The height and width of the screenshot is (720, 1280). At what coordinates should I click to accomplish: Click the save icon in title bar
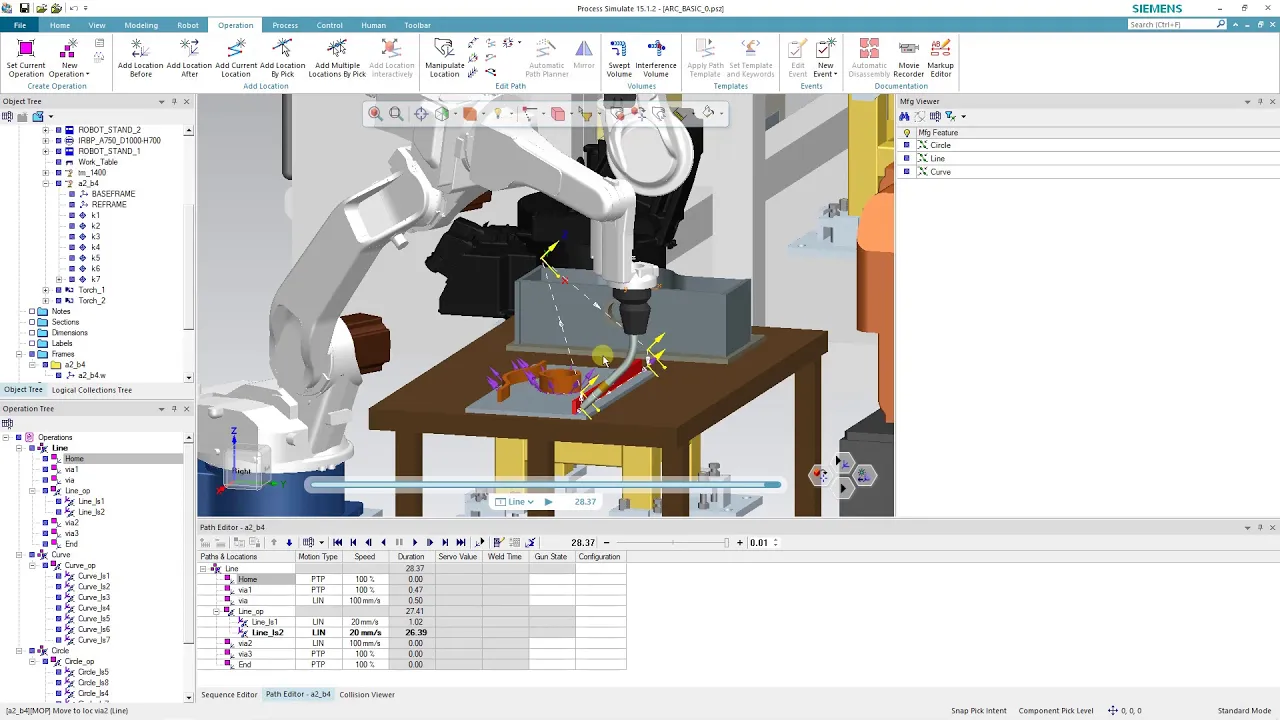[24, 8]
